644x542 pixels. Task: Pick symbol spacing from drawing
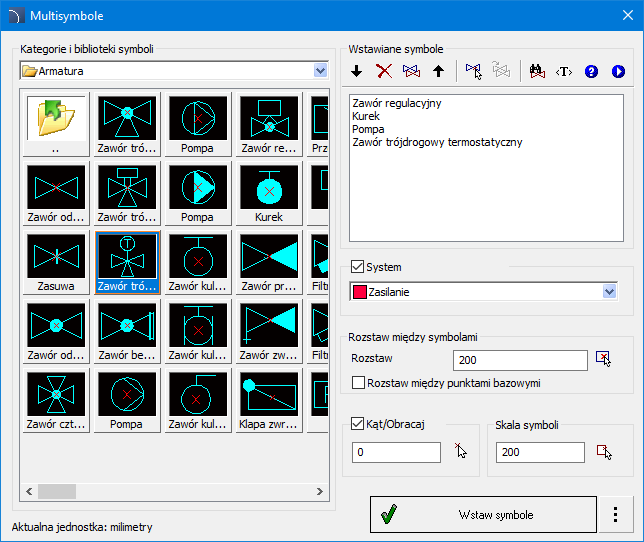click(x=602, y=359)
